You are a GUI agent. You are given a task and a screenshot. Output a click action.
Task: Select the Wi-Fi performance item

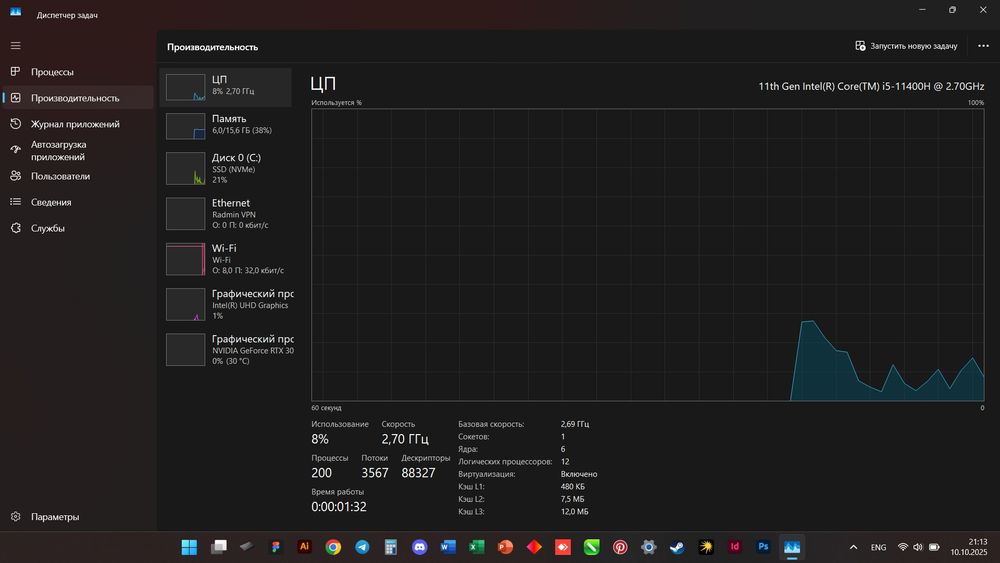pos(226,259)
